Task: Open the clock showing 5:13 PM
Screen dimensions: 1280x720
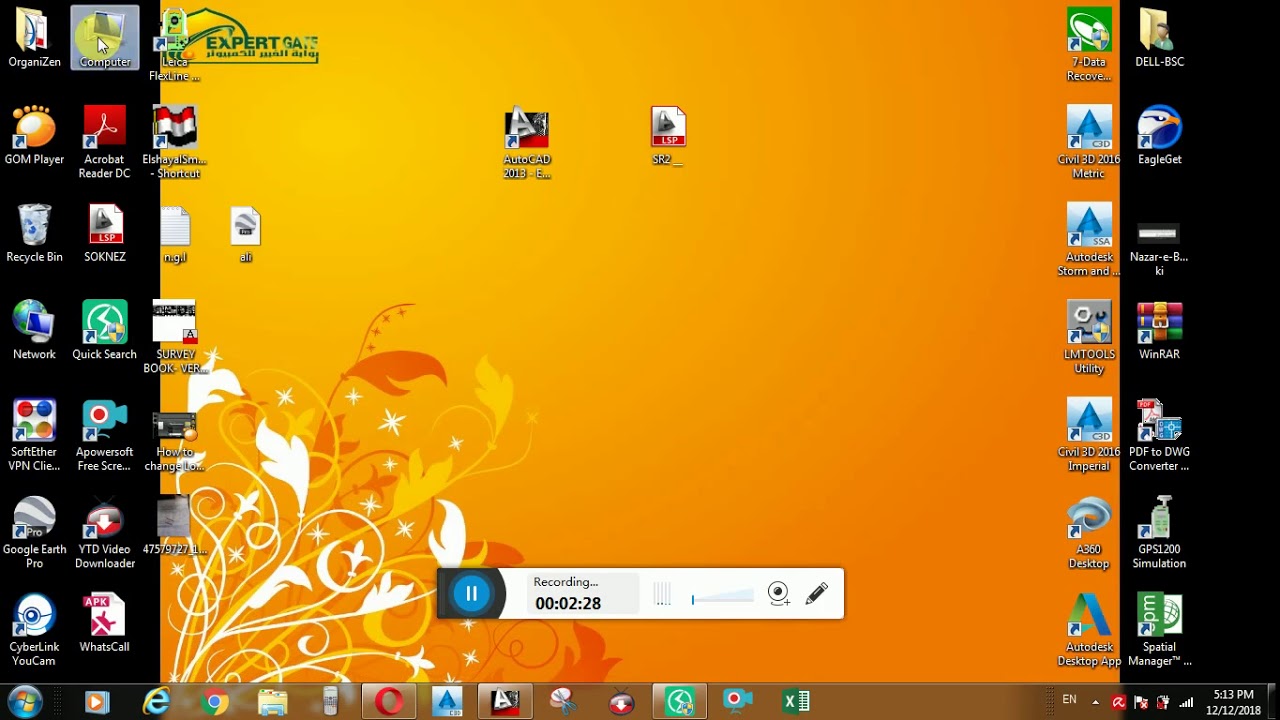Action: (x=1233, y=701)
